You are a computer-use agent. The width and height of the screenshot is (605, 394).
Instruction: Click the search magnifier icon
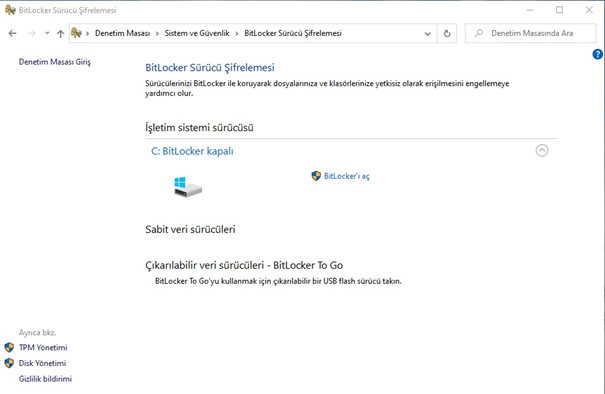click(479, 33)
